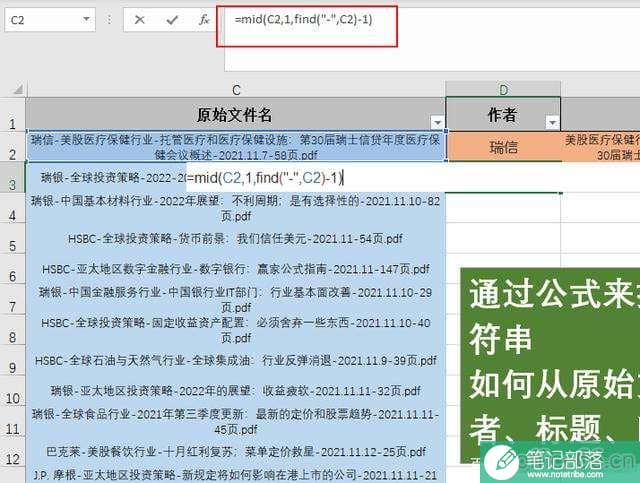Select row 8 header
The image size is (640, 483).
13,331
